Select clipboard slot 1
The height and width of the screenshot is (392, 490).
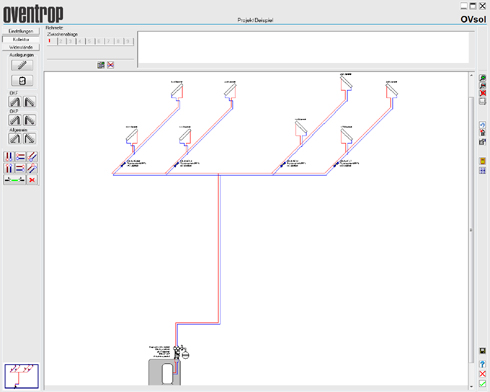coord(51,41)
